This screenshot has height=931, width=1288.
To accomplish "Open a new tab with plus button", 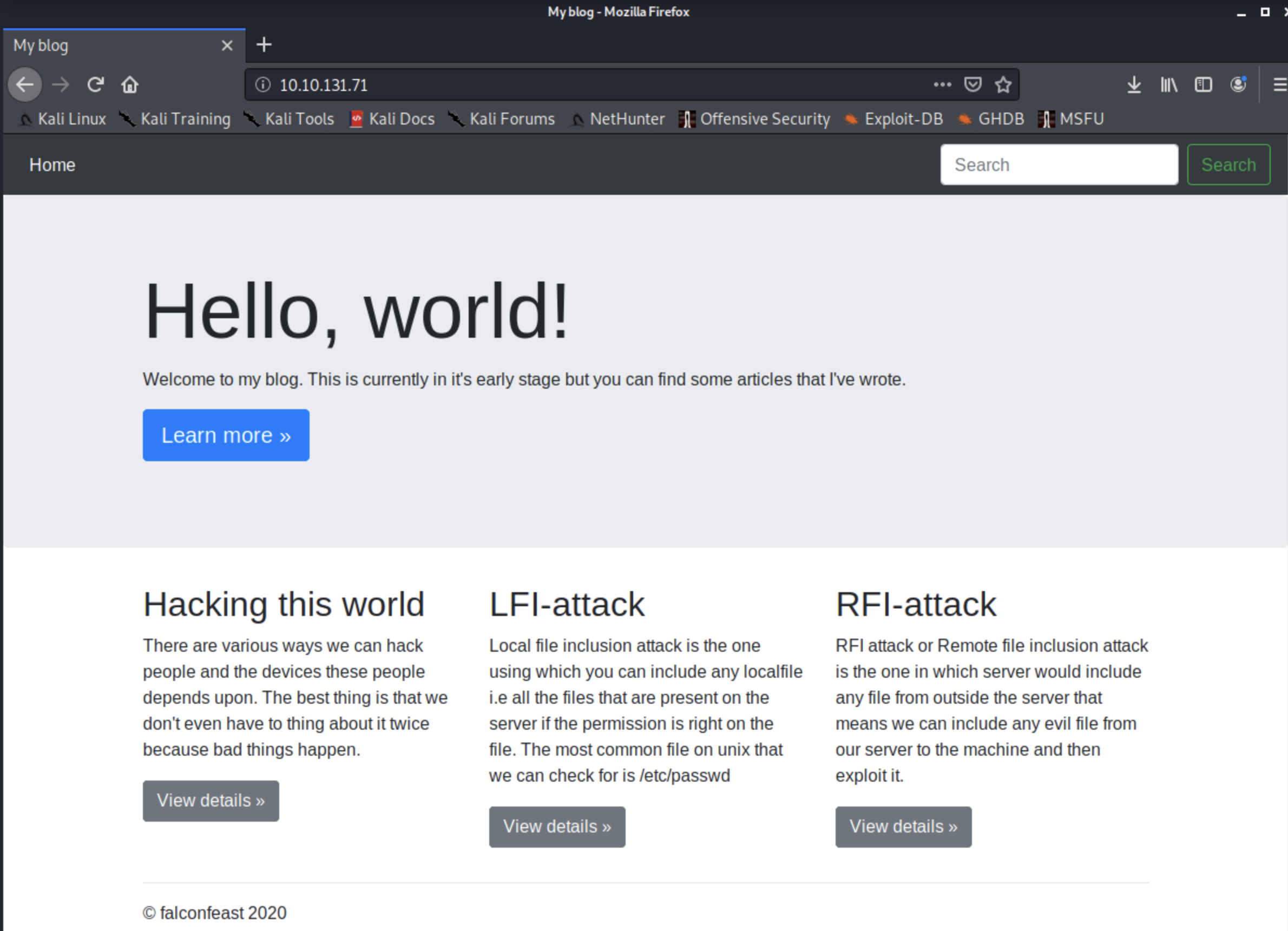I will coord(264,44).
